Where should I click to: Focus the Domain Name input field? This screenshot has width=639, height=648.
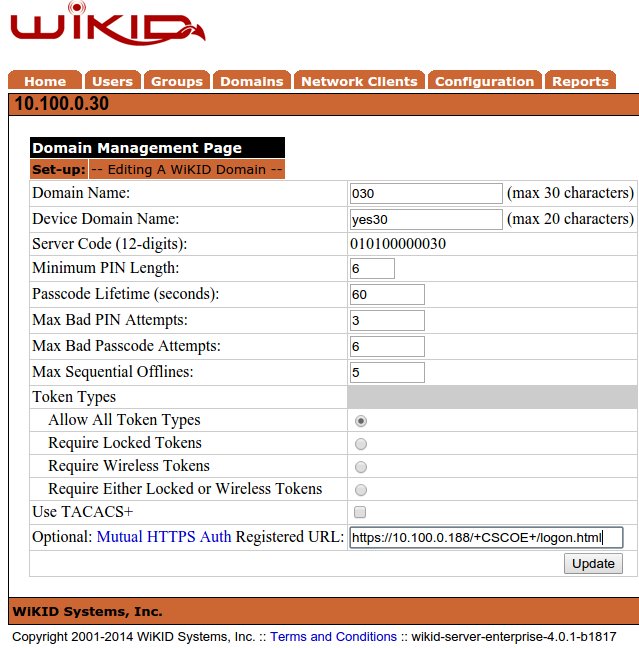426,194
